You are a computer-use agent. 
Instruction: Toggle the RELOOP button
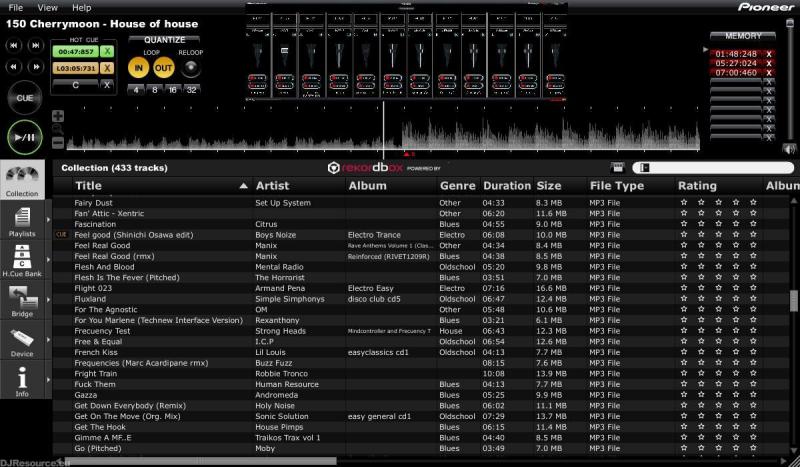[x=189, y=68]
